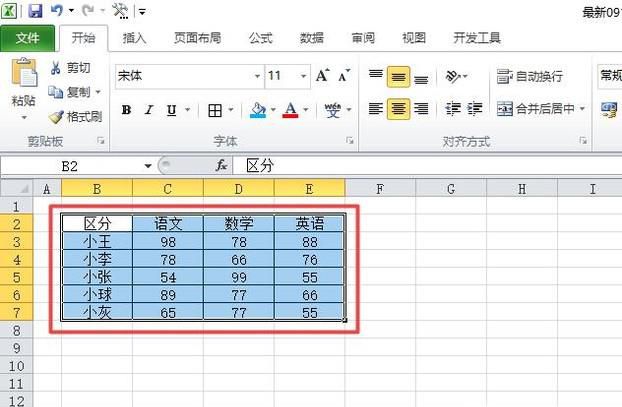622x407 pixels.
Task: Click the Save icon in quick access toolbar
Action: [x=35, y=10]
